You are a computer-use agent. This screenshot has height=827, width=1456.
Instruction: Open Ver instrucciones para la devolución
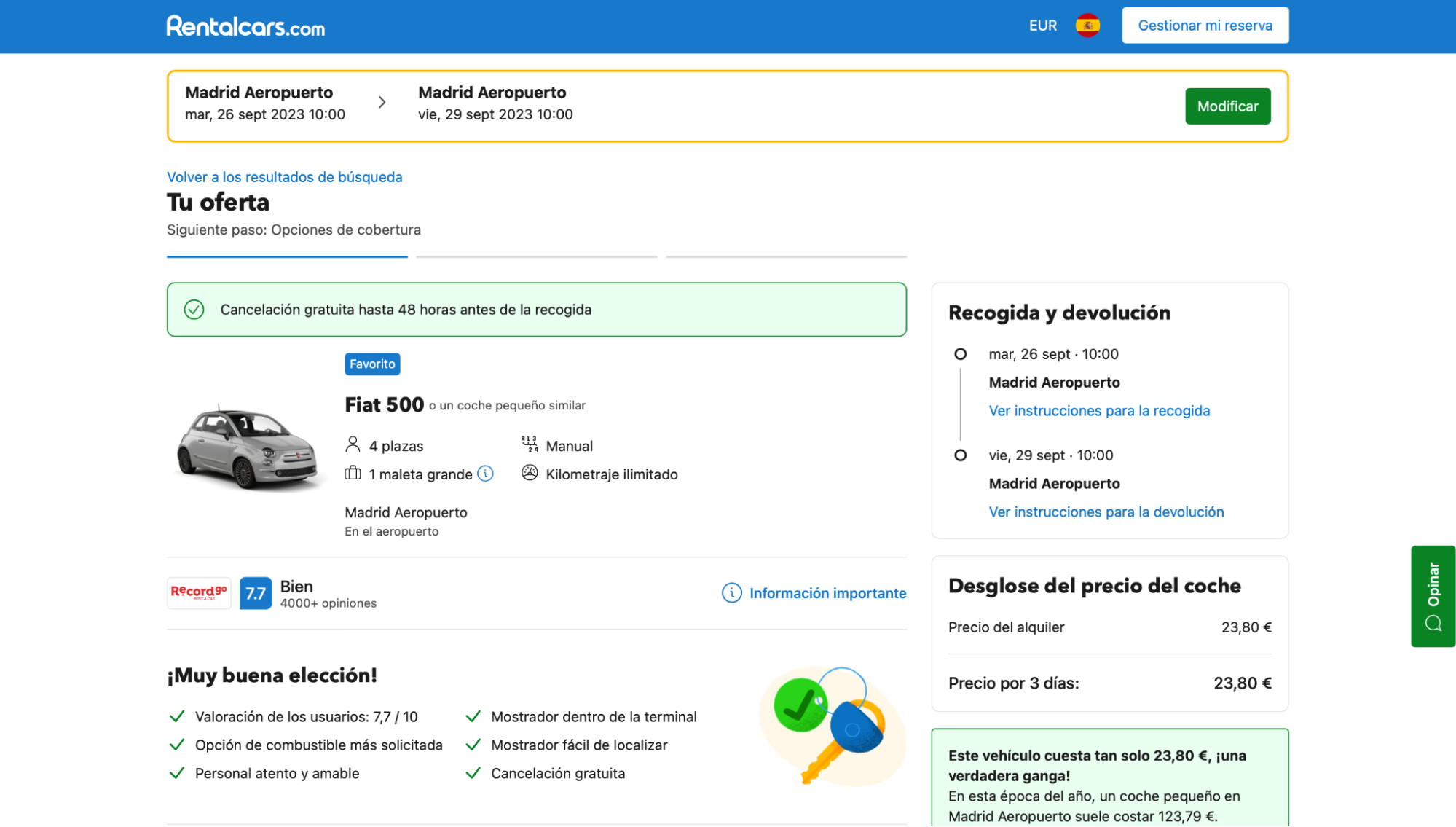point(1106,512)
